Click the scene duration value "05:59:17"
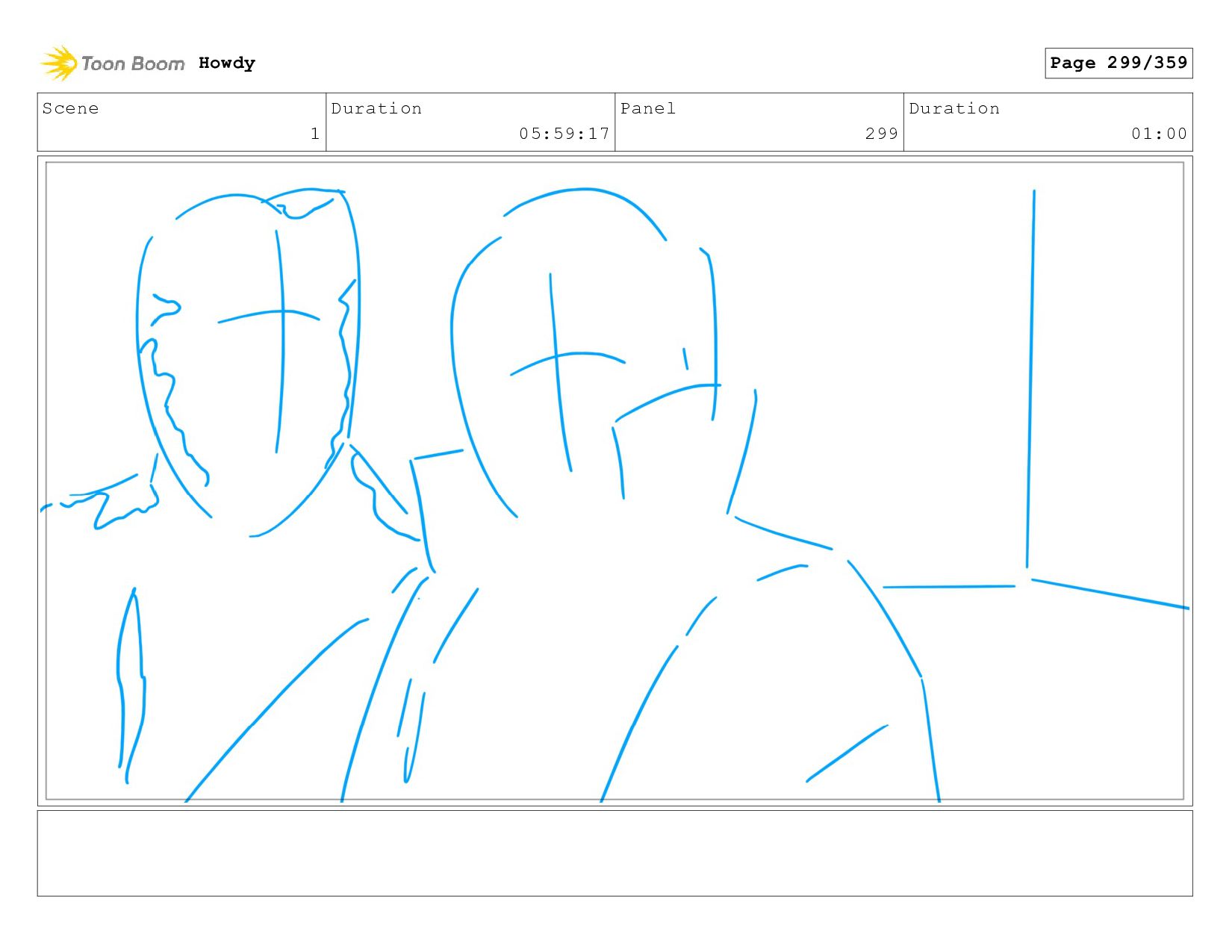 click(564, 134)
